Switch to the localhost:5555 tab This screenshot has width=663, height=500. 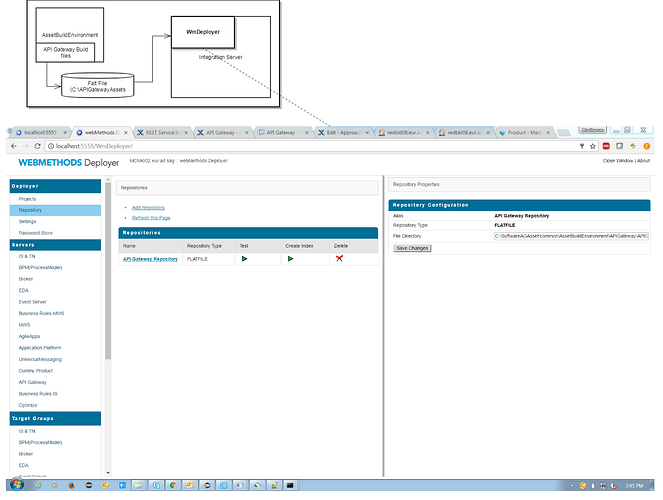coord(40,133)
